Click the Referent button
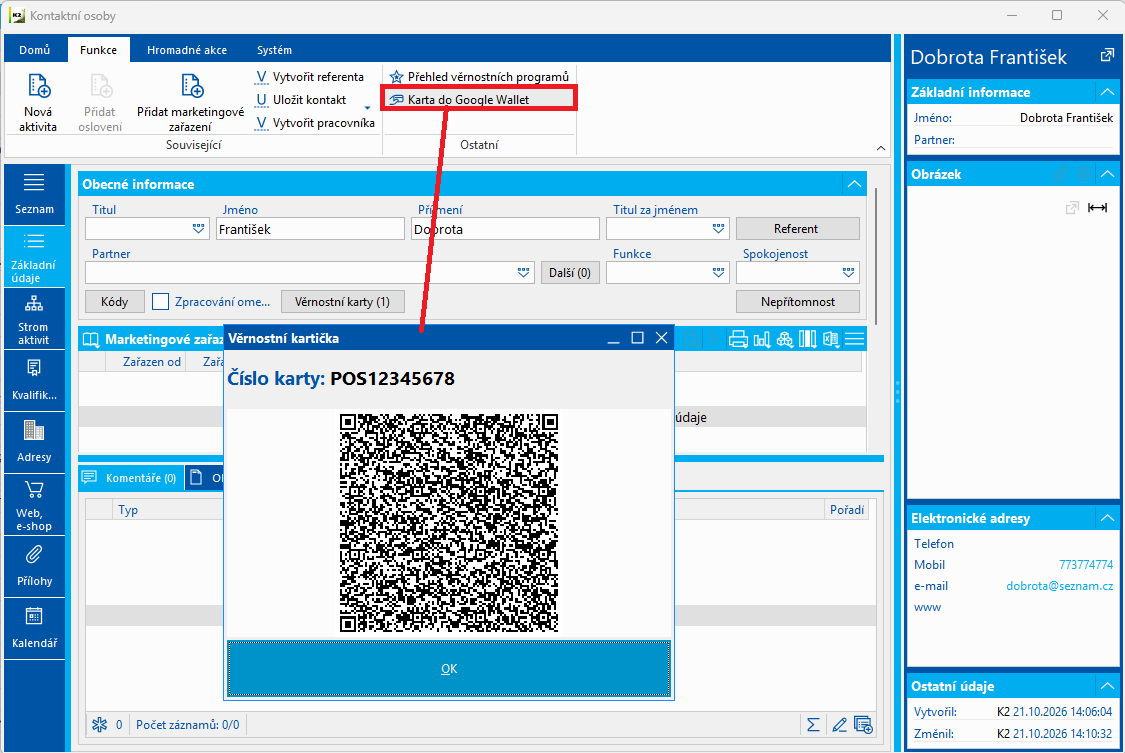Image resolution: width=1125 pixels, height=753 pixels. 797,229
